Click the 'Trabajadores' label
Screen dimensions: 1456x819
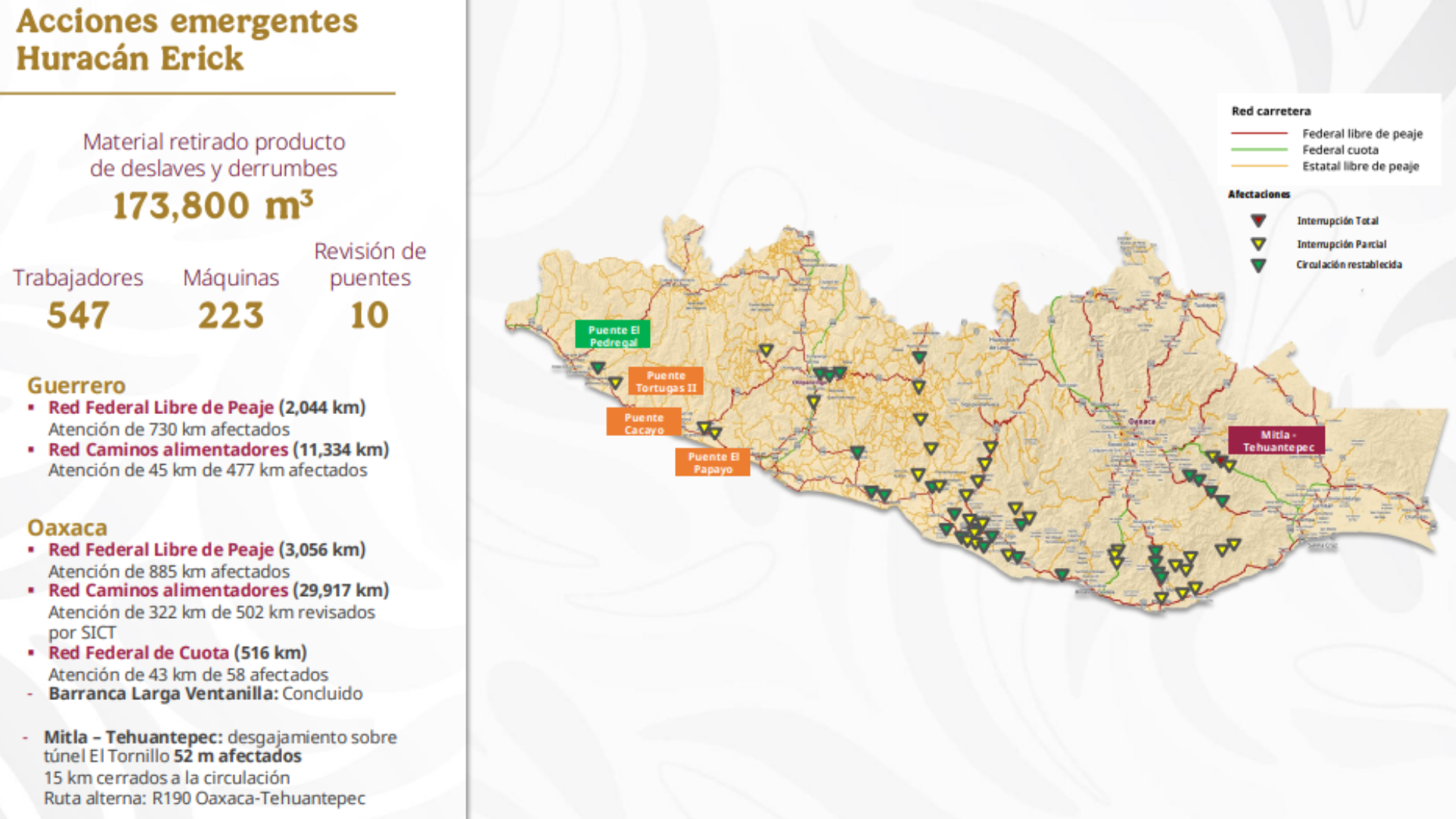pyautogui.click(x=78, y=278)
